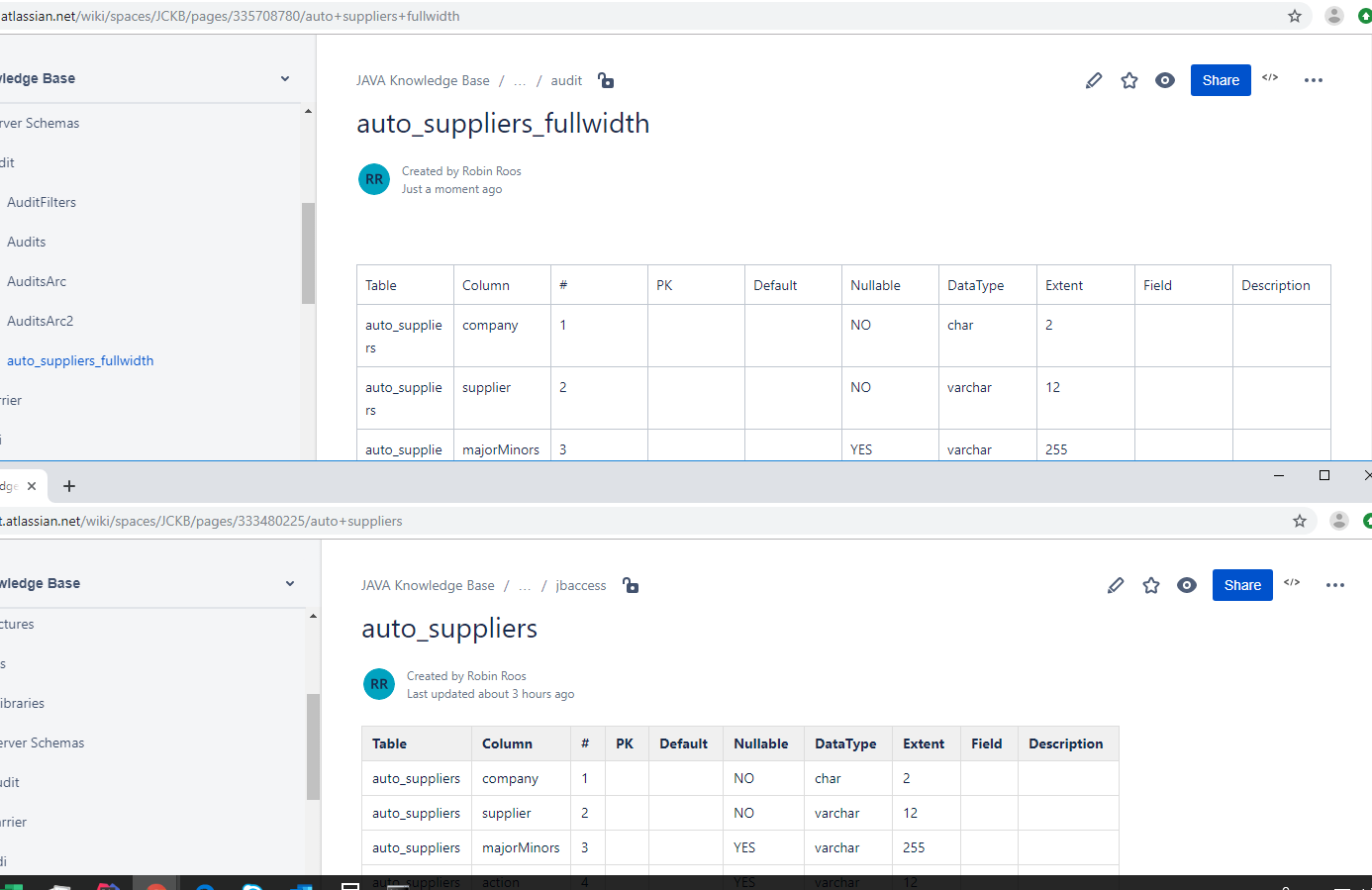Open page restrictions lock beside jbaccess breadcrumb
Image resolution: width=1372 pixels, height=890 pixels.
pyautogui.click(x=631, y=585)
